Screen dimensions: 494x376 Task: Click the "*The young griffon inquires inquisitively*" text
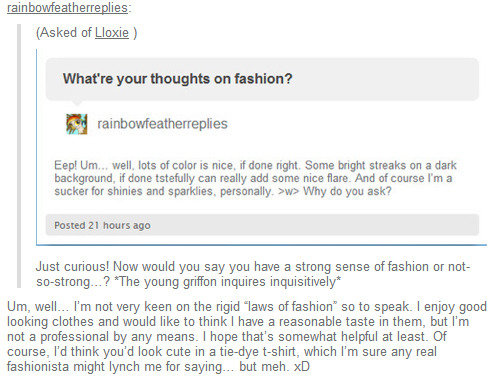point(227,282)
